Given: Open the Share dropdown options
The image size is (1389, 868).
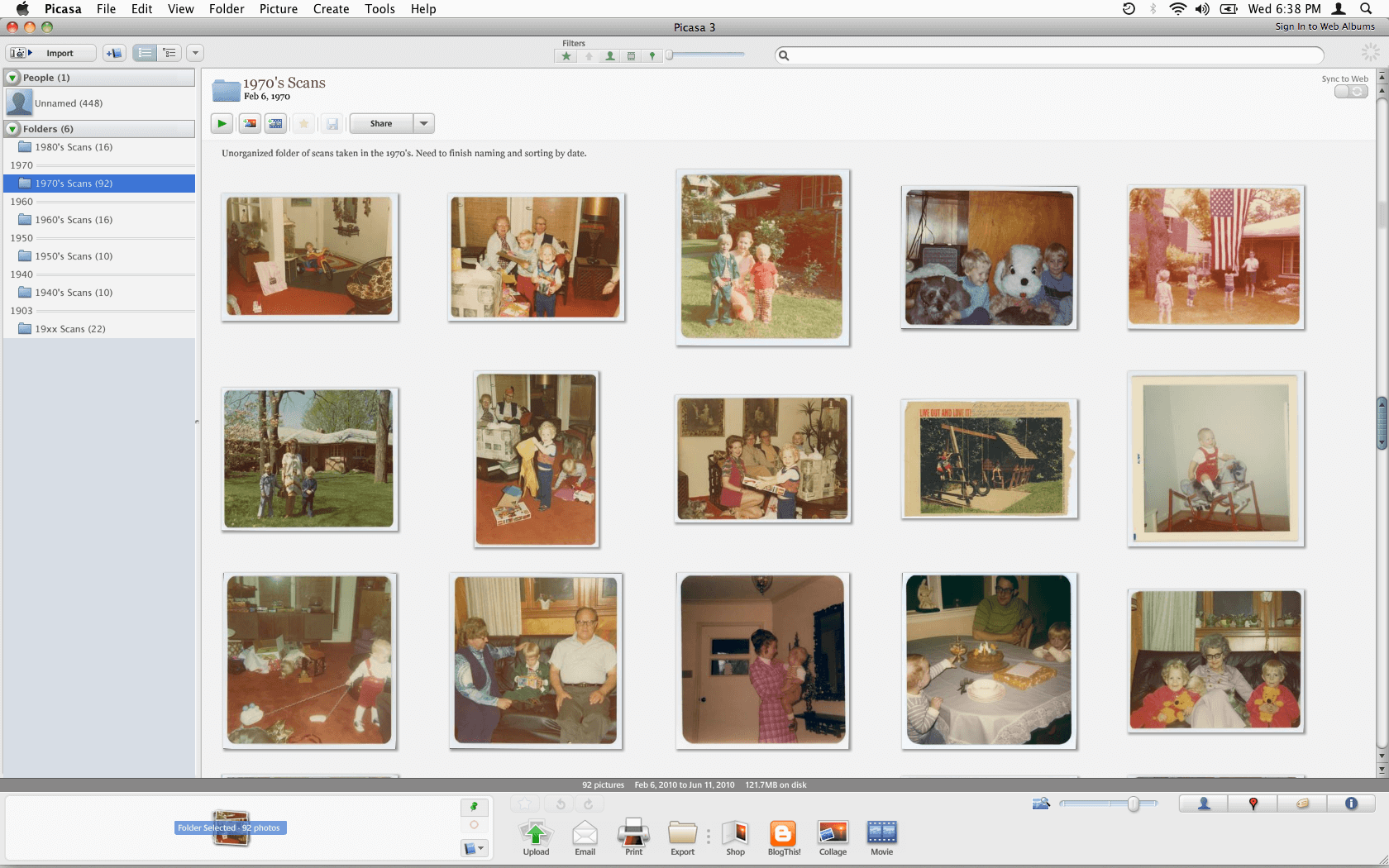Looking at the screenshot, I should (x=424, y=123).
